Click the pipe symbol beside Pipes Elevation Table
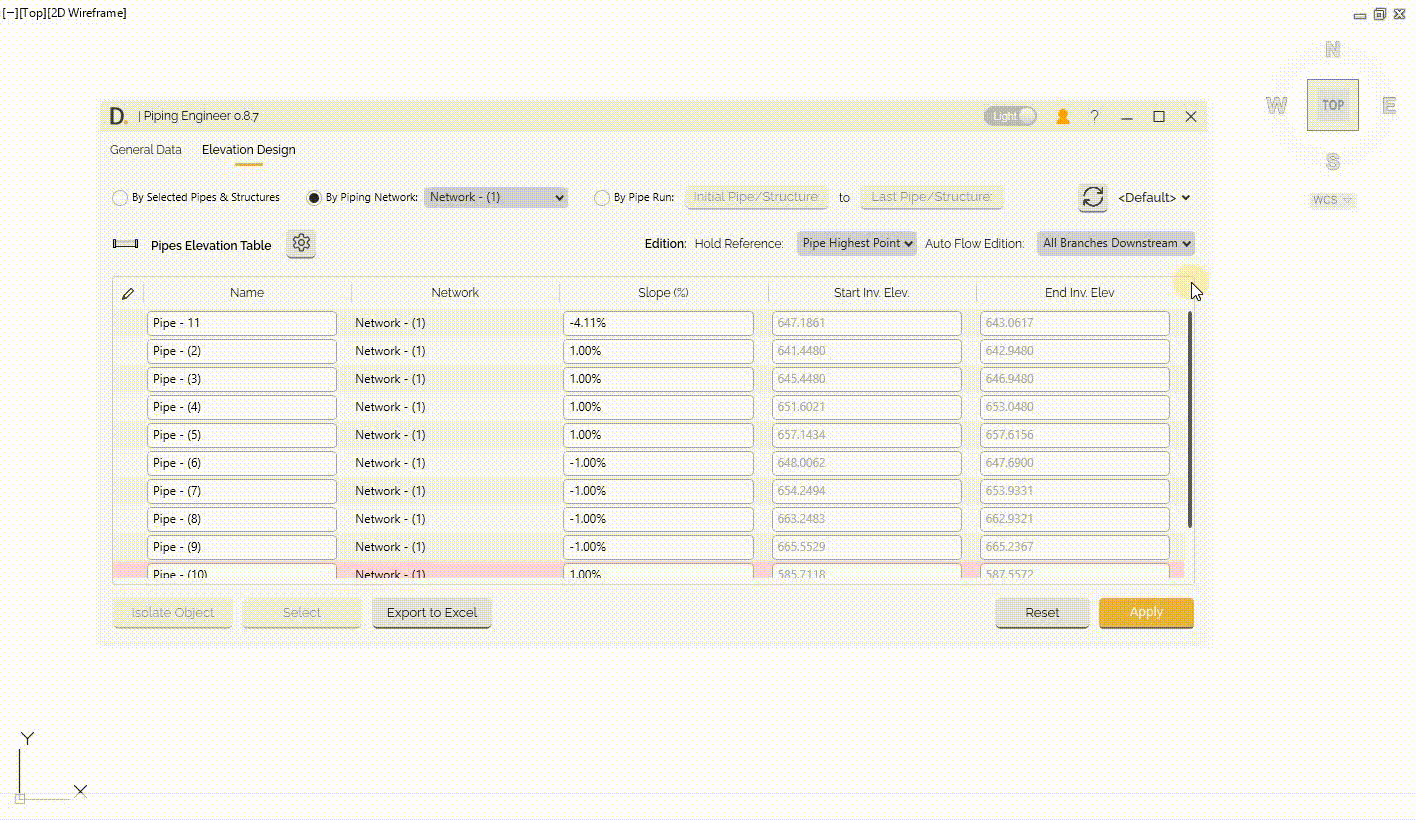The image size is (1416, 820). pos(126,244)
